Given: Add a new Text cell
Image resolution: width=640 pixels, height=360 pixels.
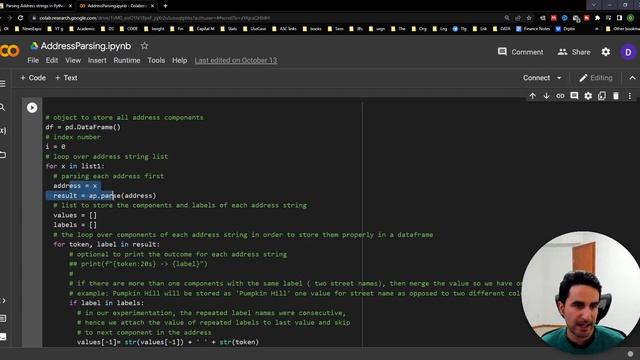Looking at the screenshot, I should tap(66, 78).
